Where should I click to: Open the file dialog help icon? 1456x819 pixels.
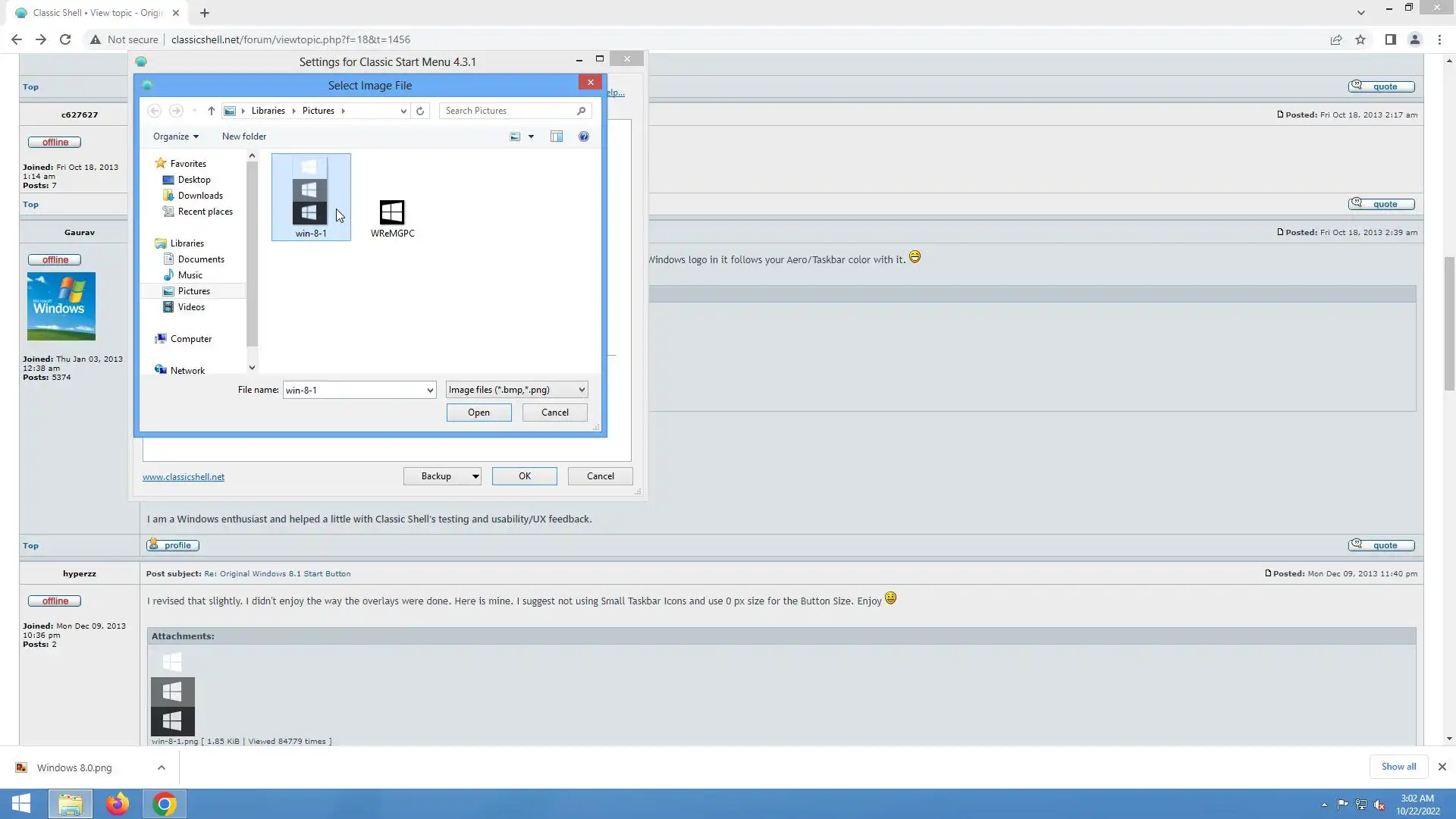pyautogui.click(x=584, y=136)
